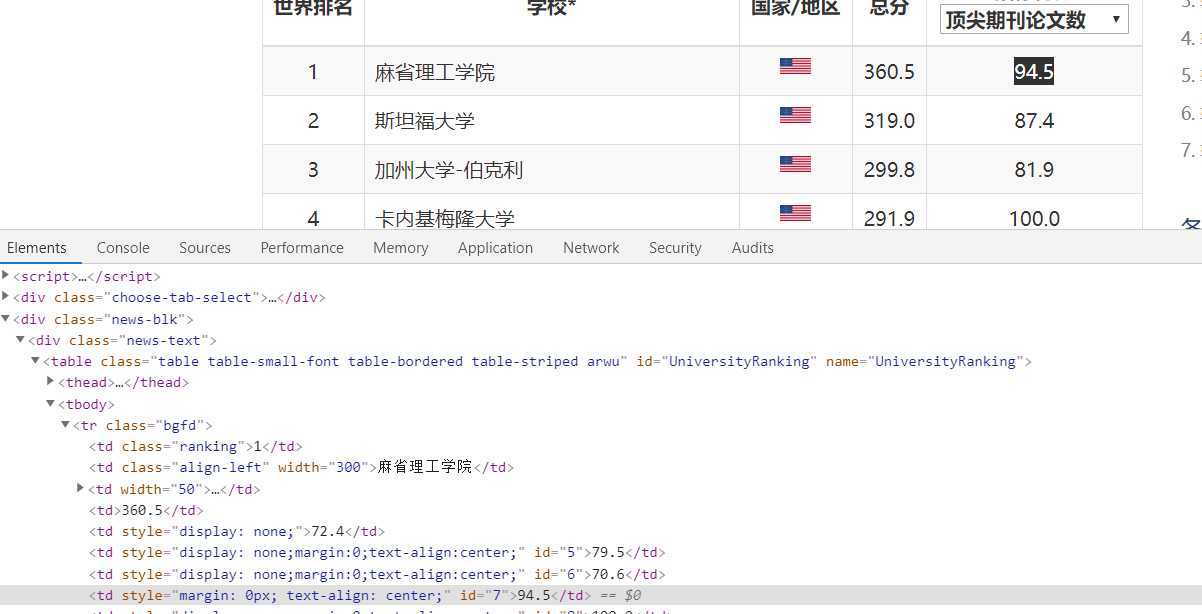Click the 学校* column header
Image resolution: width=1202 pixels, height=614 pixels.
(552, 8)
